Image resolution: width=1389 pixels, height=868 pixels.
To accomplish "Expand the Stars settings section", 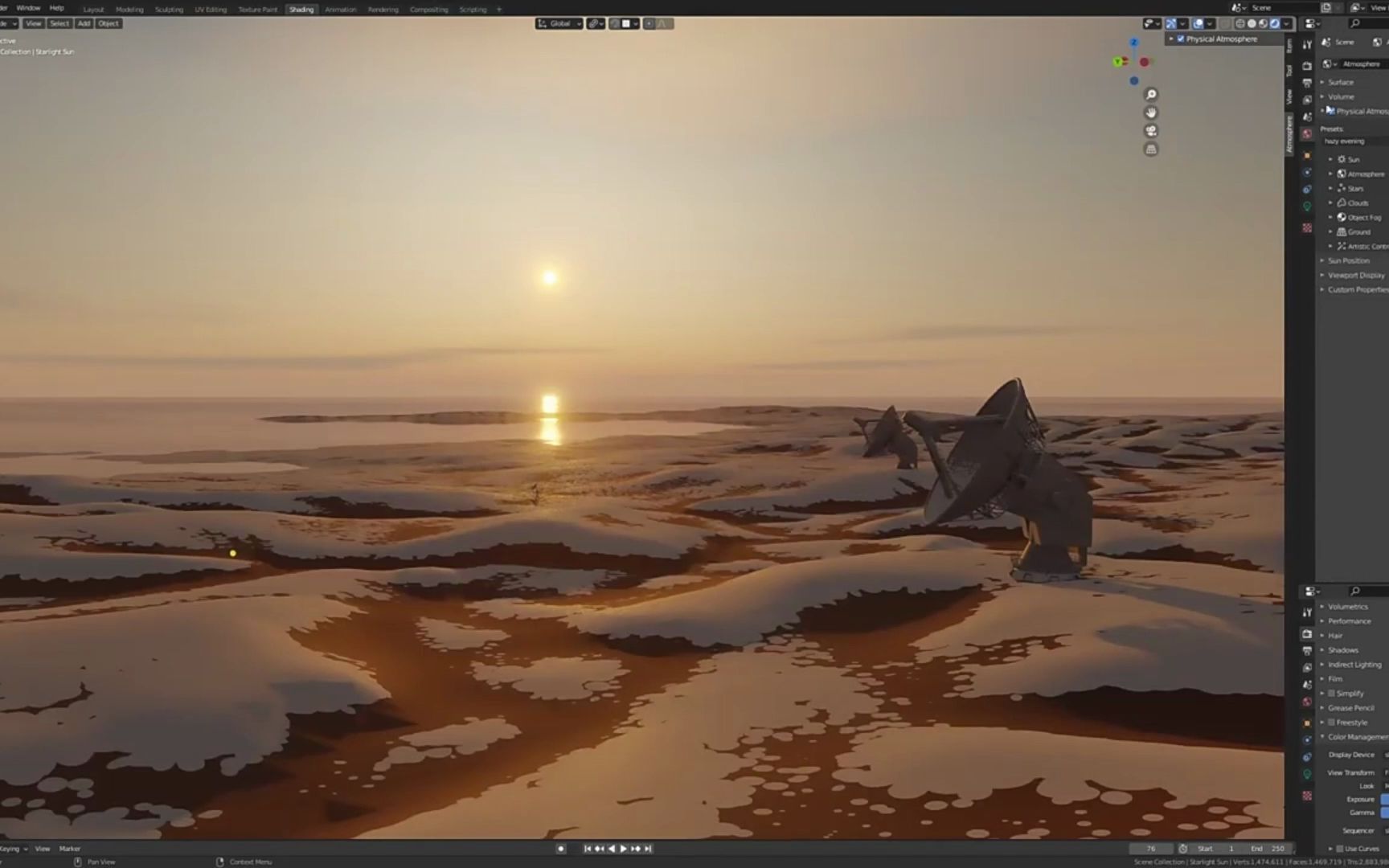I will tap(1355, 188).
